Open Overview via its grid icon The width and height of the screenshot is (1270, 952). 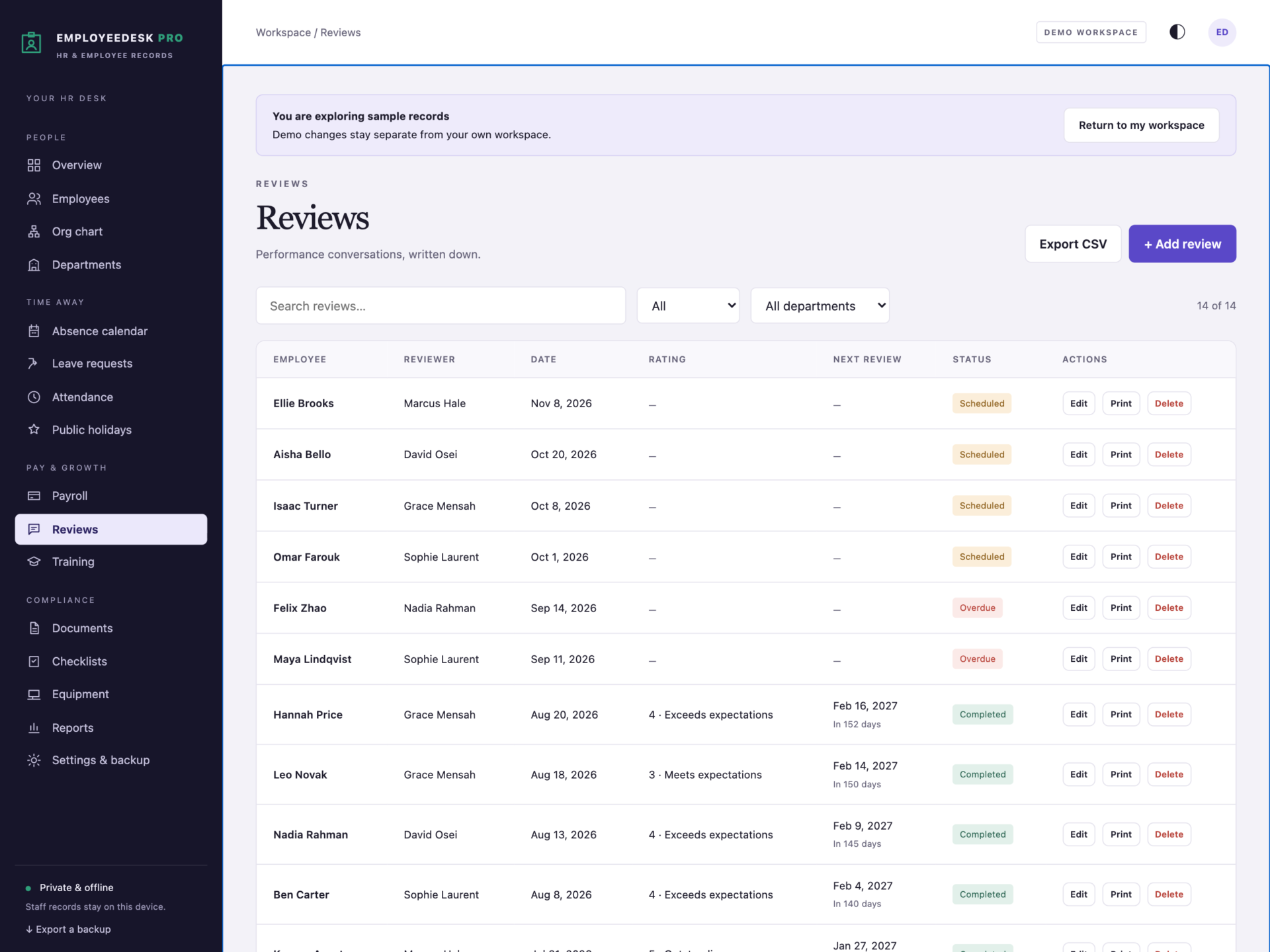point(34,165)
